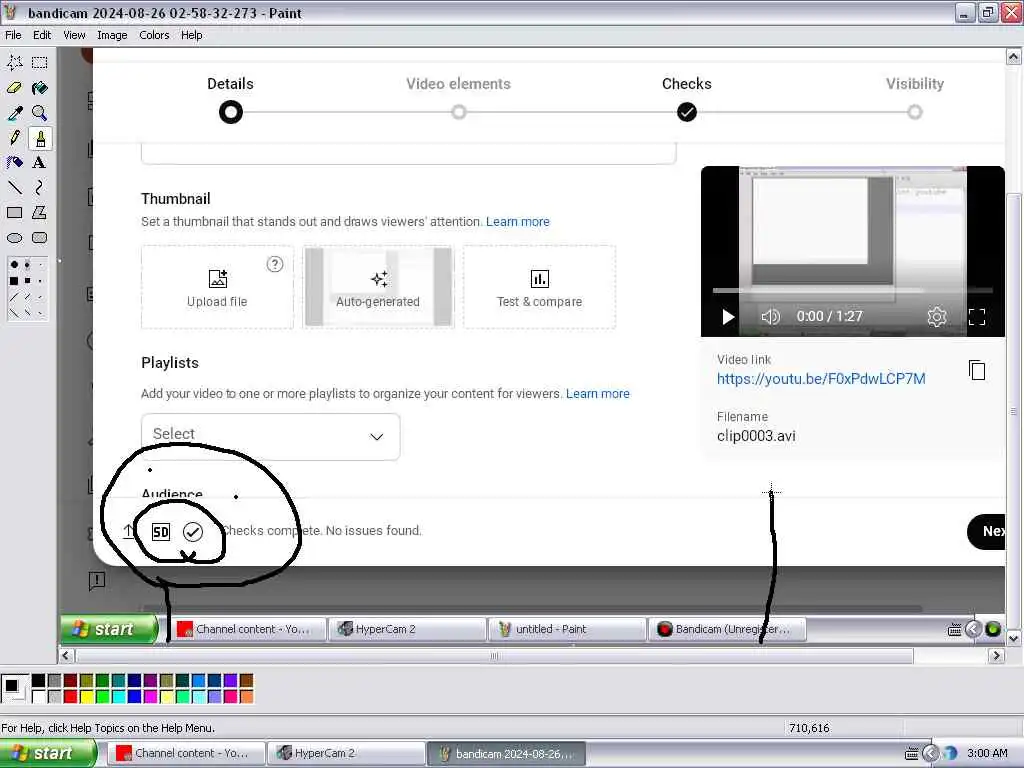The height and width of the screenshot is (768, 1024).
Task: Open the File menu
Action: tap(13, 35)
